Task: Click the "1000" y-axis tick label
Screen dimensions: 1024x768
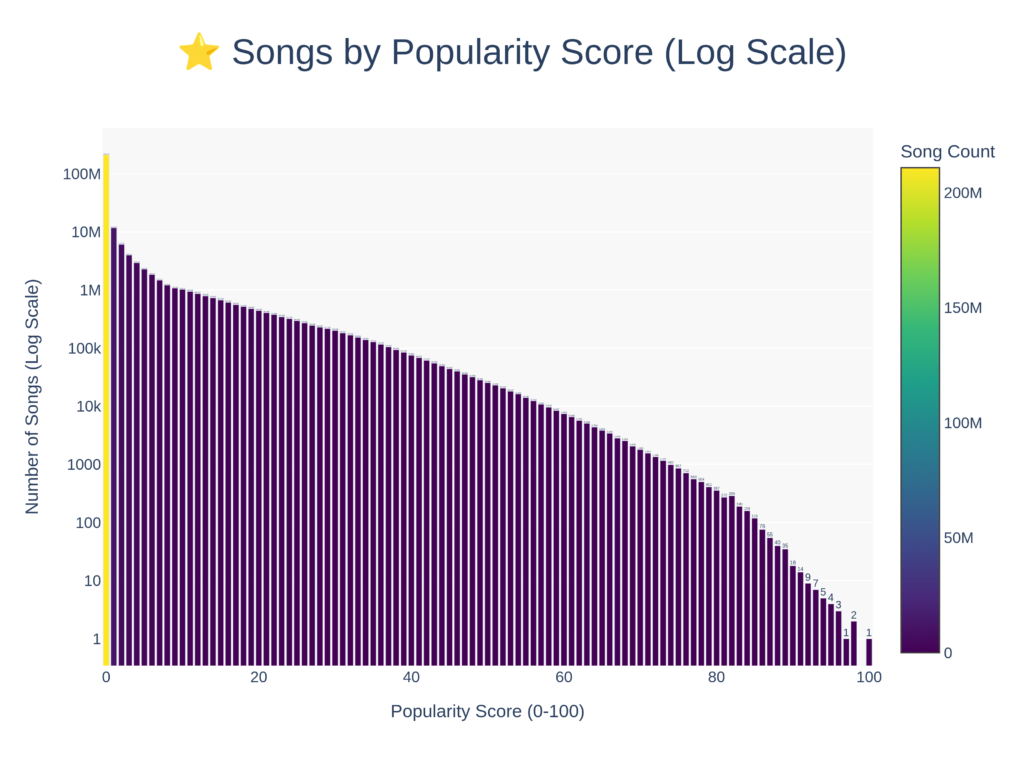Action: click(x=84, y=465)
